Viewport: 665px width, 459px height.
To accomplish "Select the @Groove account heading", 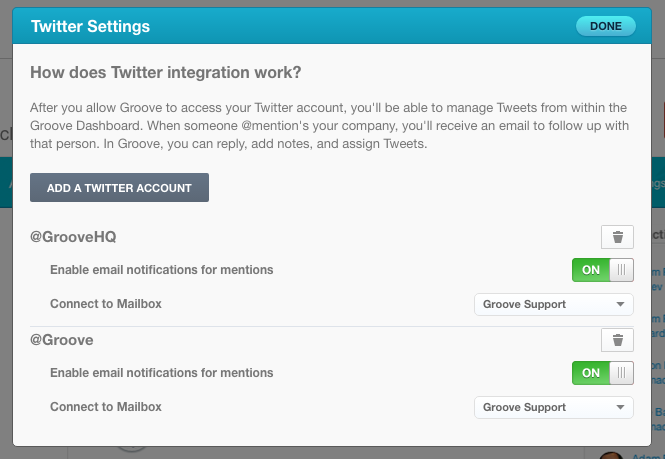I will click(x=61, y=340).
